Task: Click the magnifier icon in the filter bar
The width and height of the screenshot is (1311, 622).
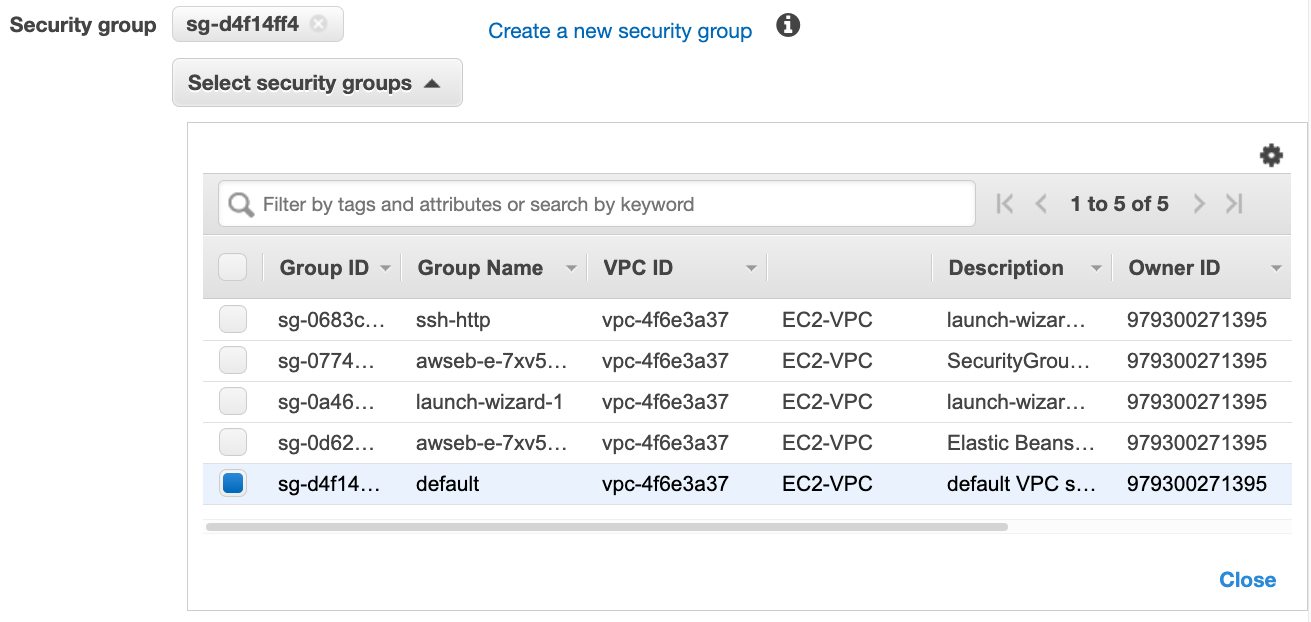Action: tap(240, 203)
